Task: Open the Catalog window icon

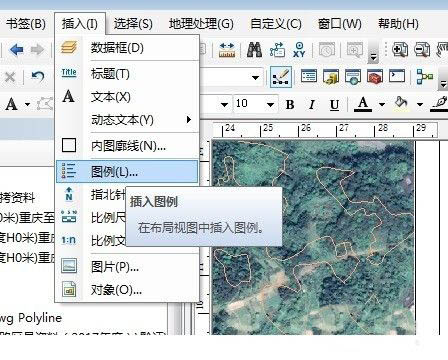Action: click(331, 76)
